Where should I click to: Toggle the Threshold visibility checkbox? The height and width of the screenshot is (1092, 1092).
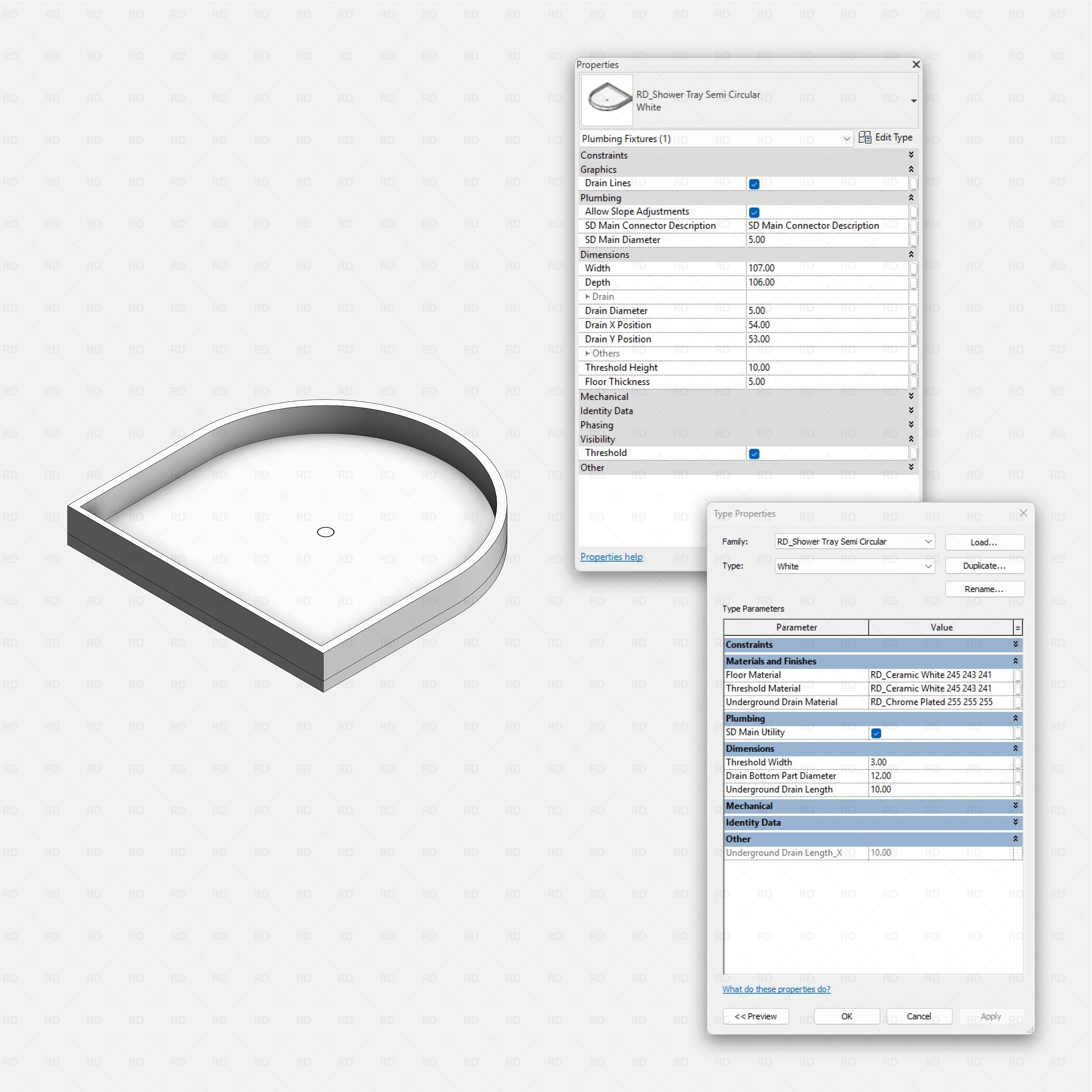pyautogui.click(x=754, y=453)
